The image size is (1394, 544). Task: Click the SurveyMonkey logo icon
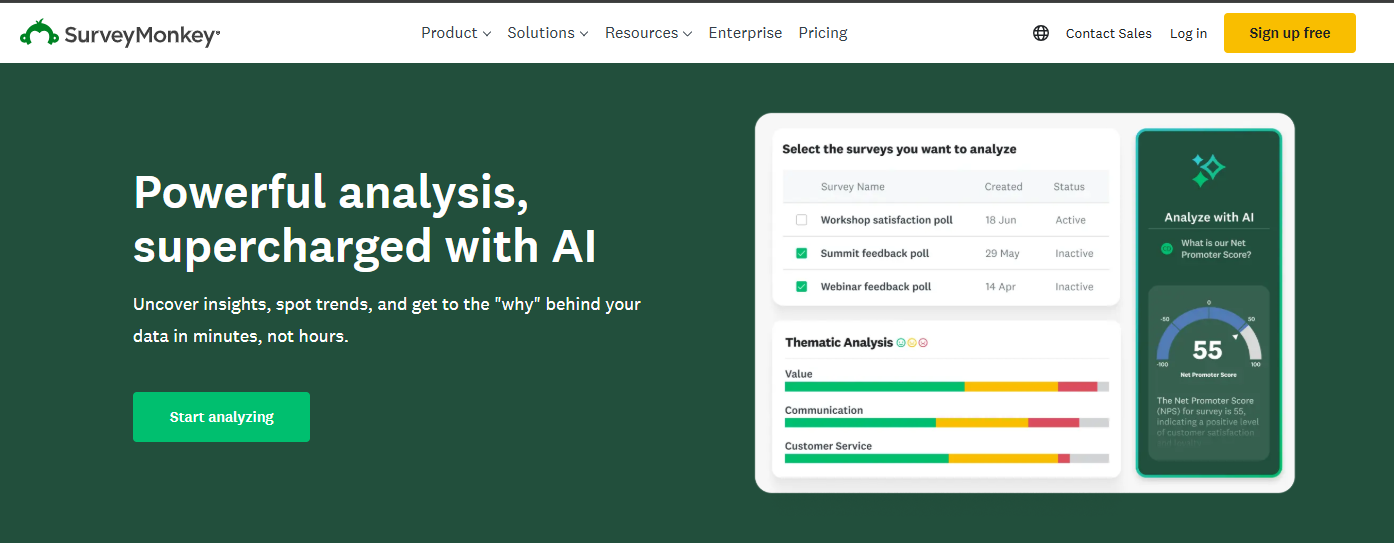40,33
